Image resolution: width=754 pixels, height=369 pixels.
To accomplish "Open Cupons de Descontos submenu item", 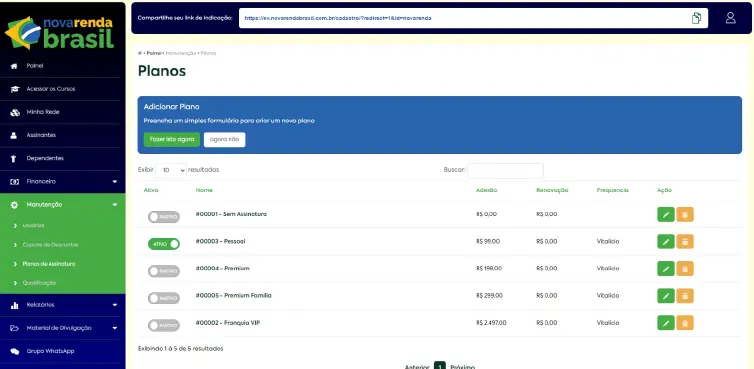I will [50, 245].
